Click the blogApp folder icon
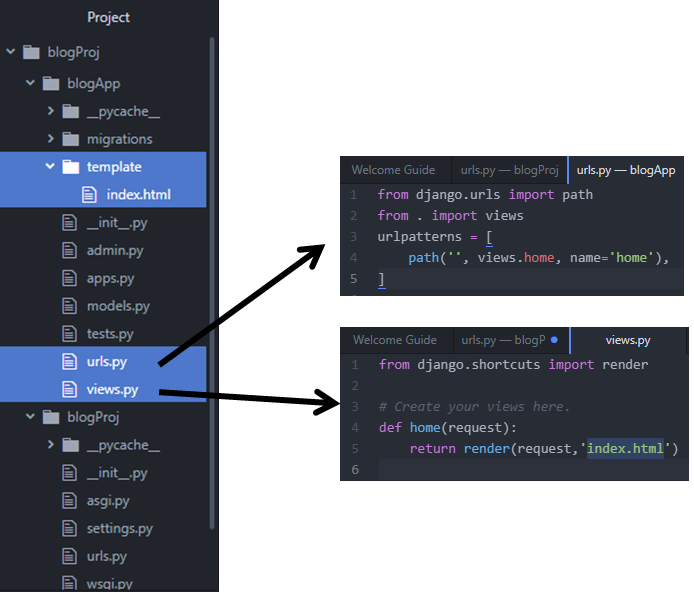The height and width of the screenshot is (592, 694). 50,84
